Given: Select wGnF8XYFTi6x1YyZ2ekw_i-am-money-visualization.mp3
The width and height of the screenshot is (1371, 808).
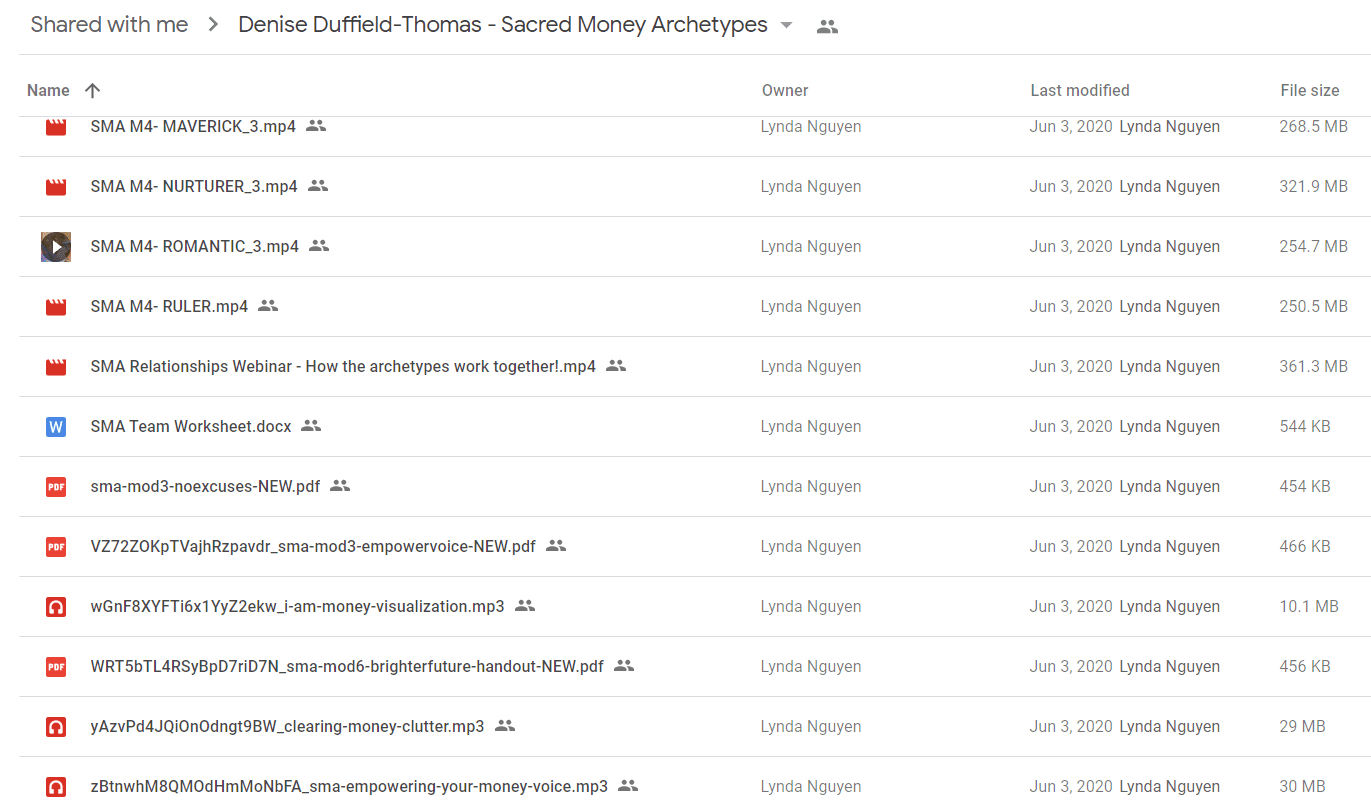Looking at the screenshot, I should click(x=297, y=607).
